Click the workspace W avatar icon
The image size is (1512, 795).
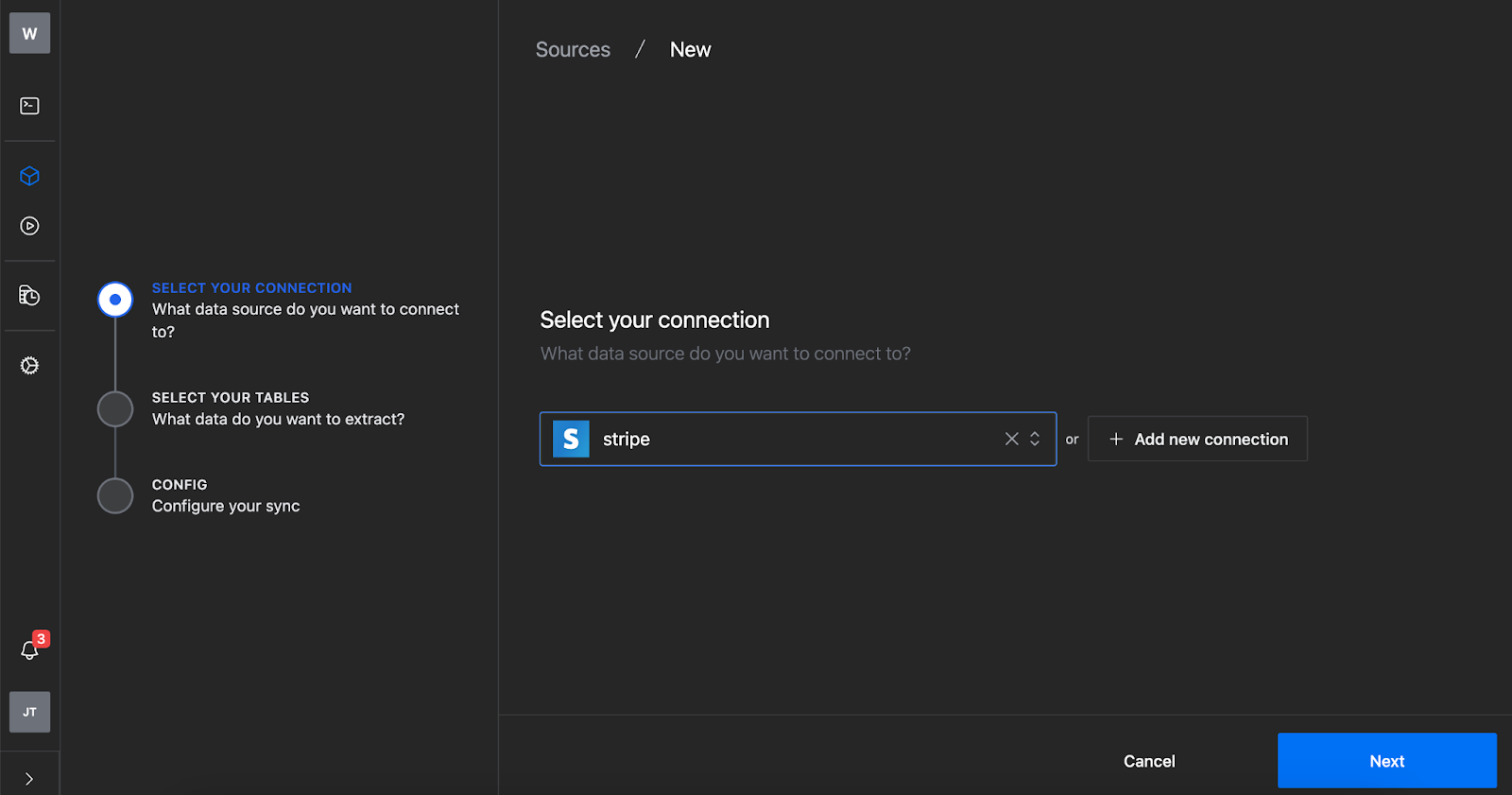tap(29, 34)
